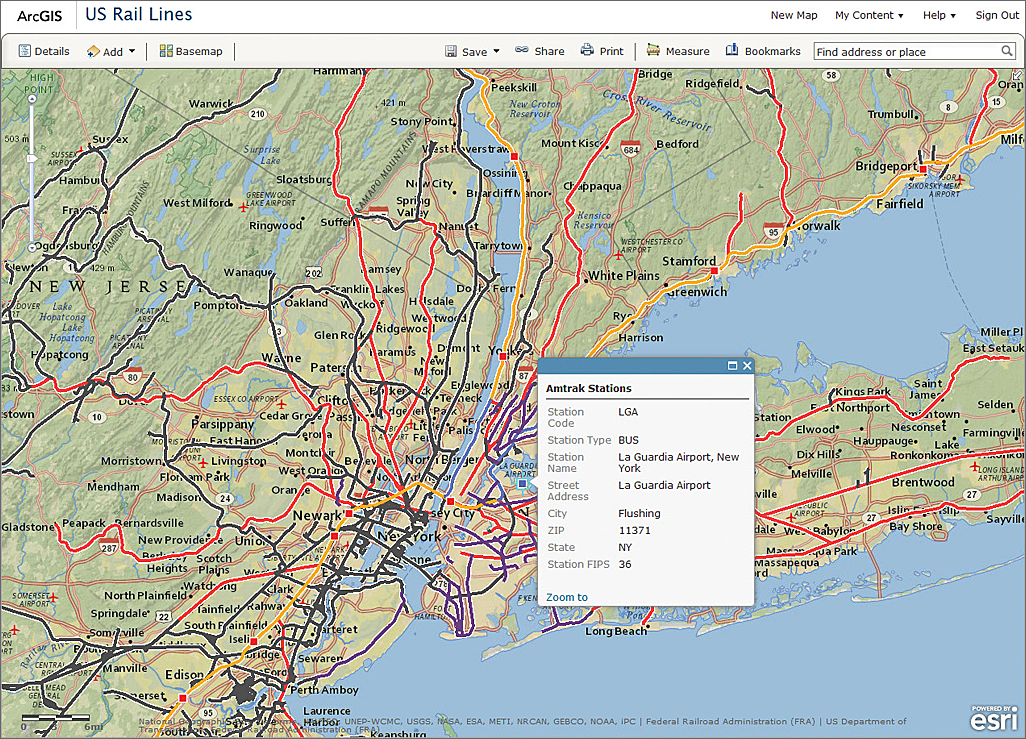Screen dimensions: 1026x739
Task: Click the US Rail Lines title
Action: click(139, 14)
